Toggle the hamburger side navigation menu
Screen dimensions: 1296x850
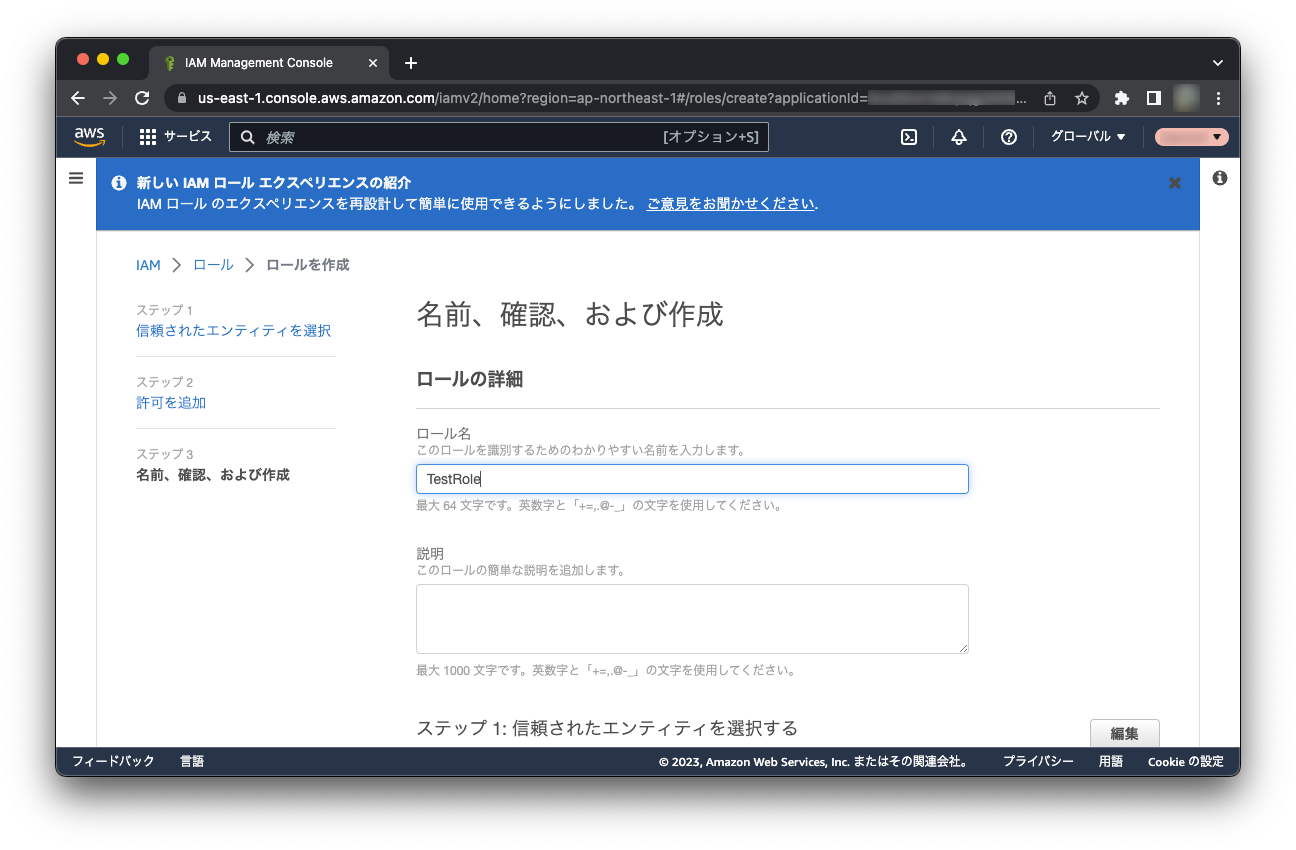coord(76,178)
